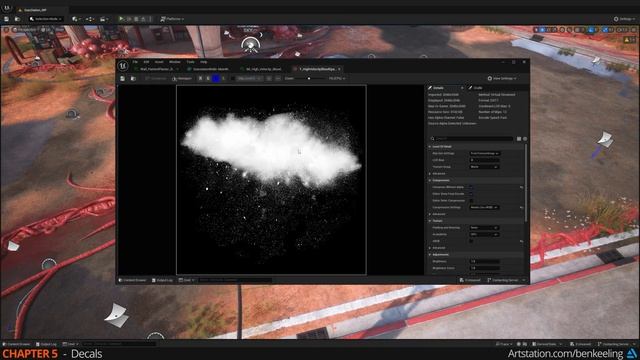Click the property matrix grid icon beside search
The image size is (640, 360).
(x=519, y=139)
